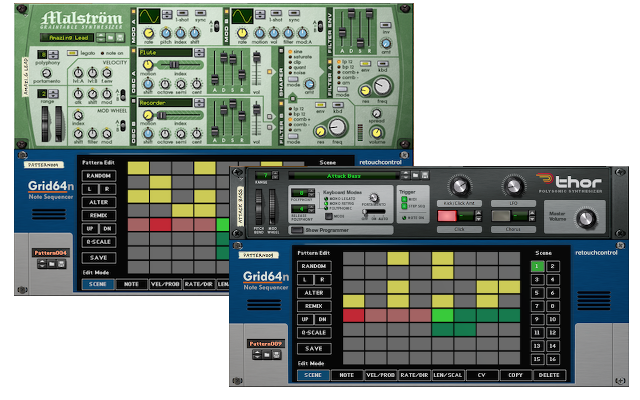Toggle Osc A on/off LED button
640x400 pixels.
[133, 51]
